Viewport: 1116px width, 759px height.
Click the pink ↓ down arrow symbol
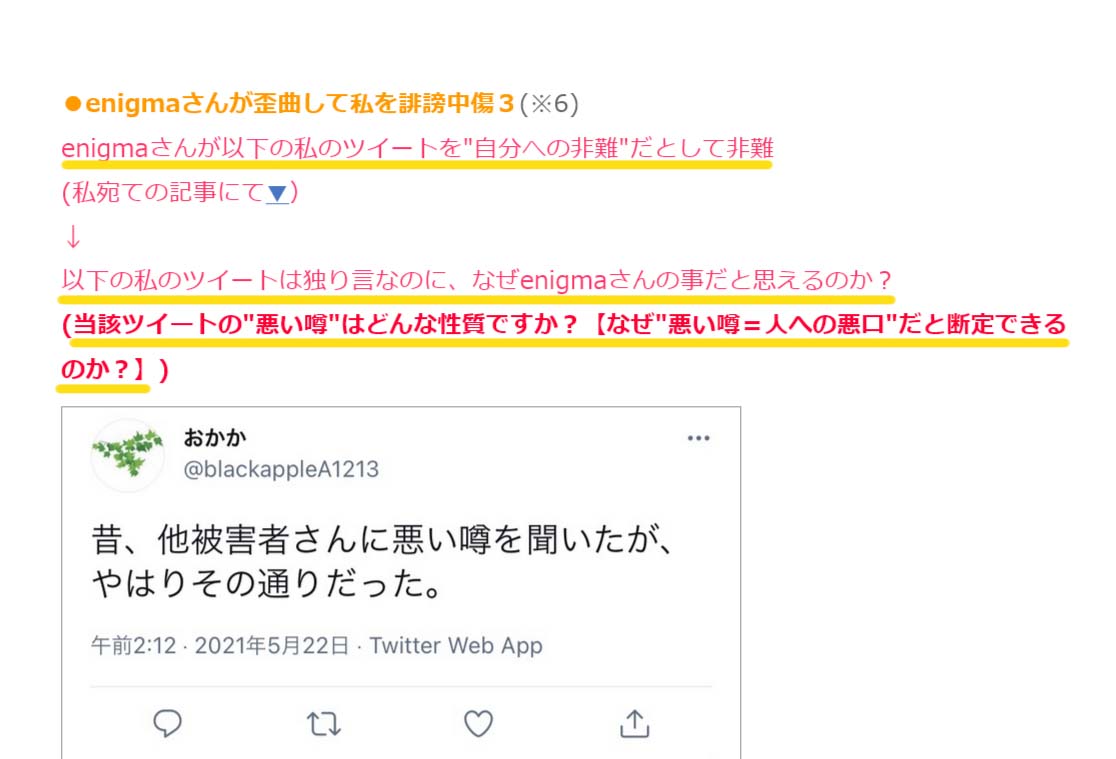point(73,236)
